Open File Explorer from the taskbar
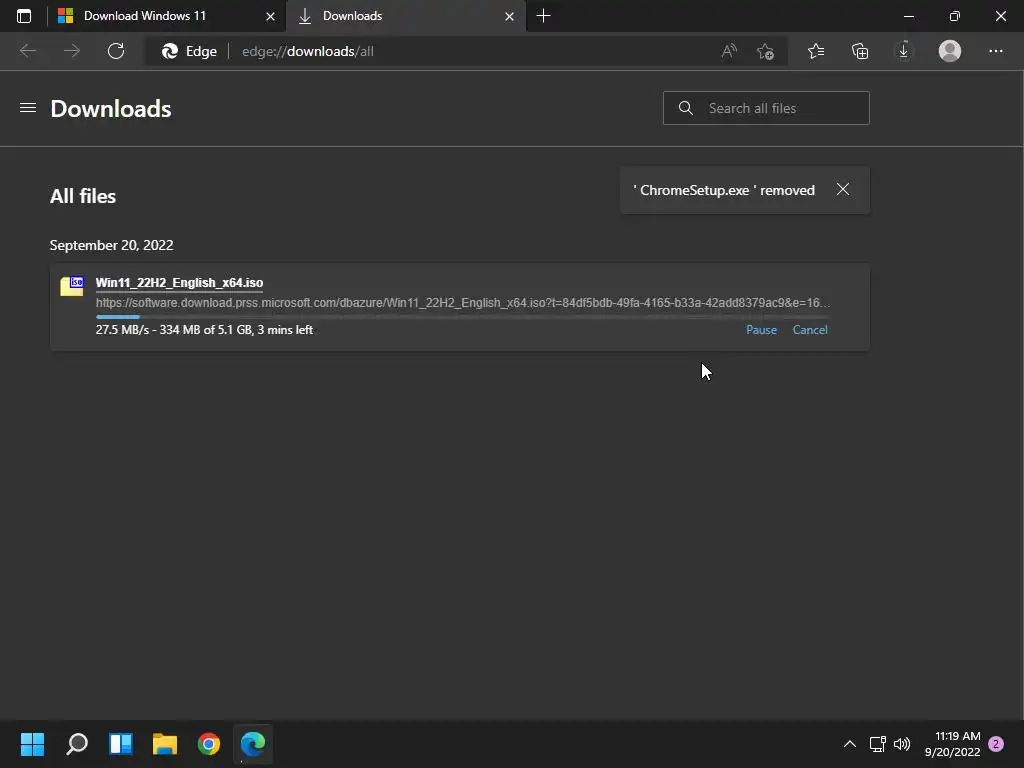1024x768 pixels. coord(165,744)
